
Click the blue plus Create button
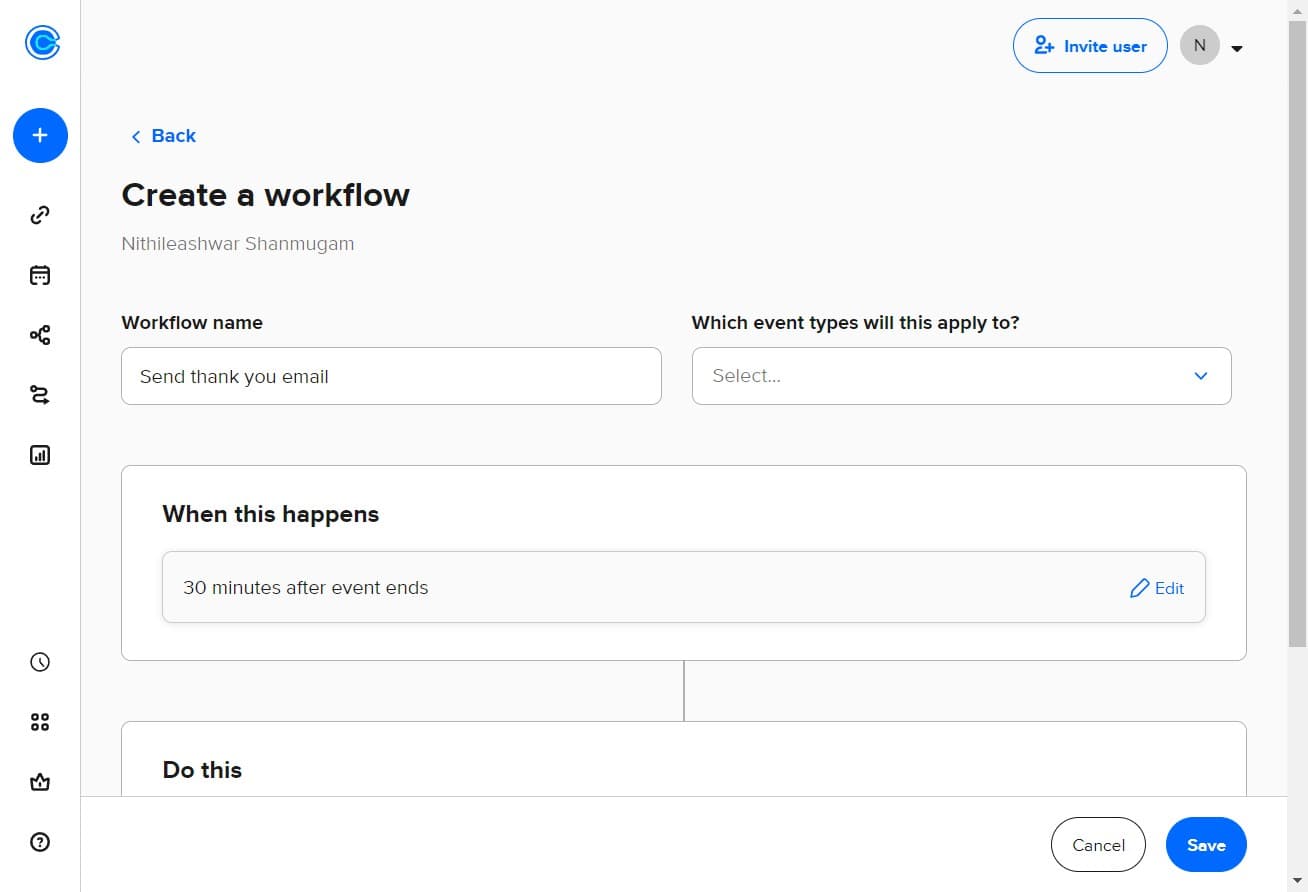point(40,135)
